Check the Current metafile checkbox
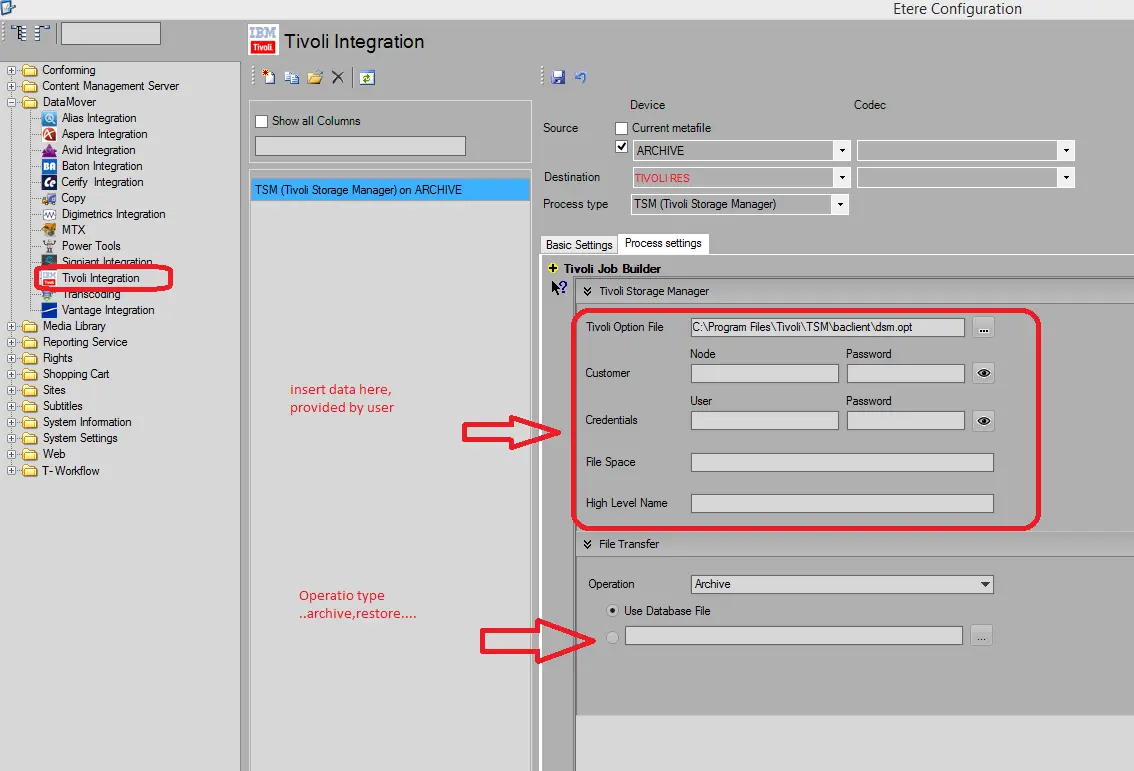The width and height of the screenshot is (1134, 771). (622, 128)
